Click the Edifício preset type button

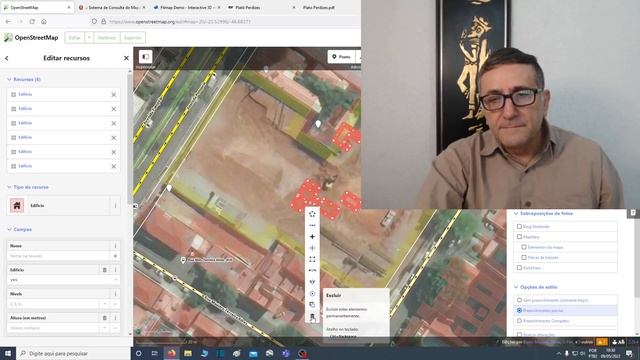[58, 206]
